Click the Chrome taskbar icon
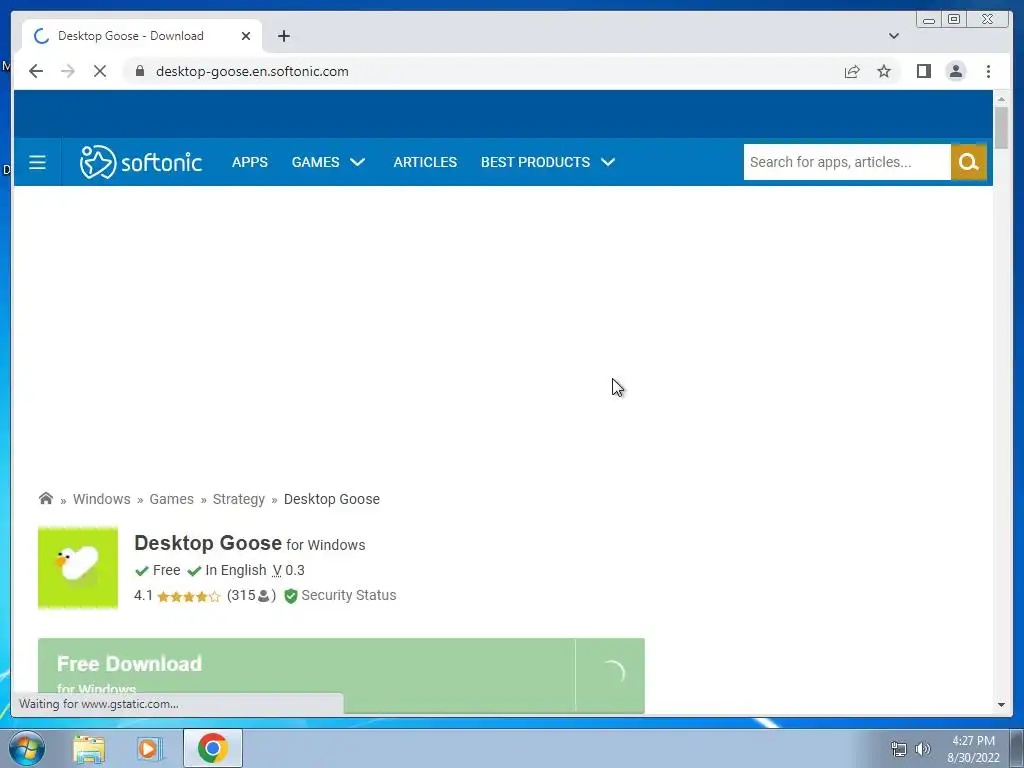Image resolution: width=1024 pixels, height=768 pixels. (213, 748)
